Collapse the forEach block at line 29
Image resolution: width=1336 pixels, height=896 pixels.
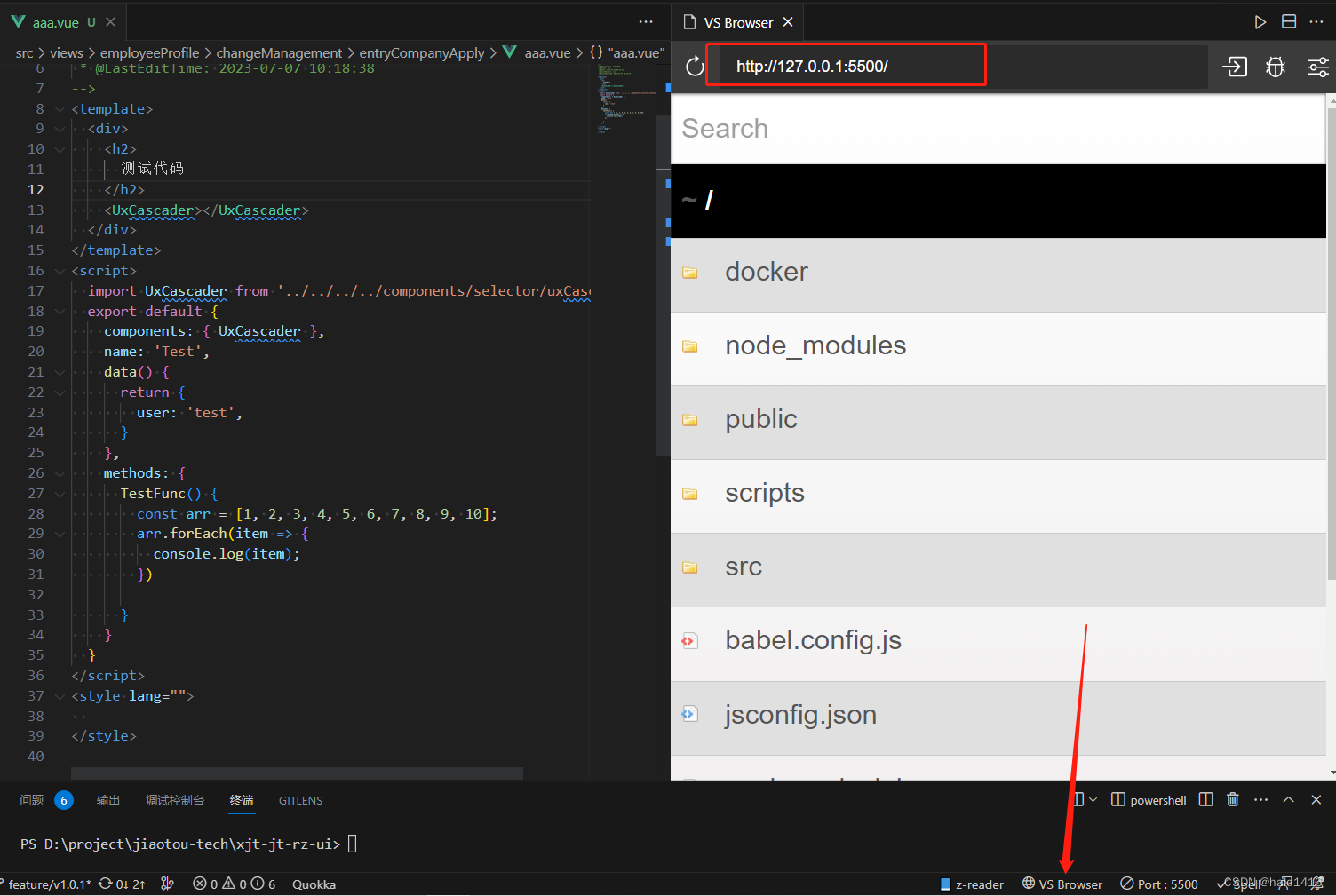pos(60,534)
